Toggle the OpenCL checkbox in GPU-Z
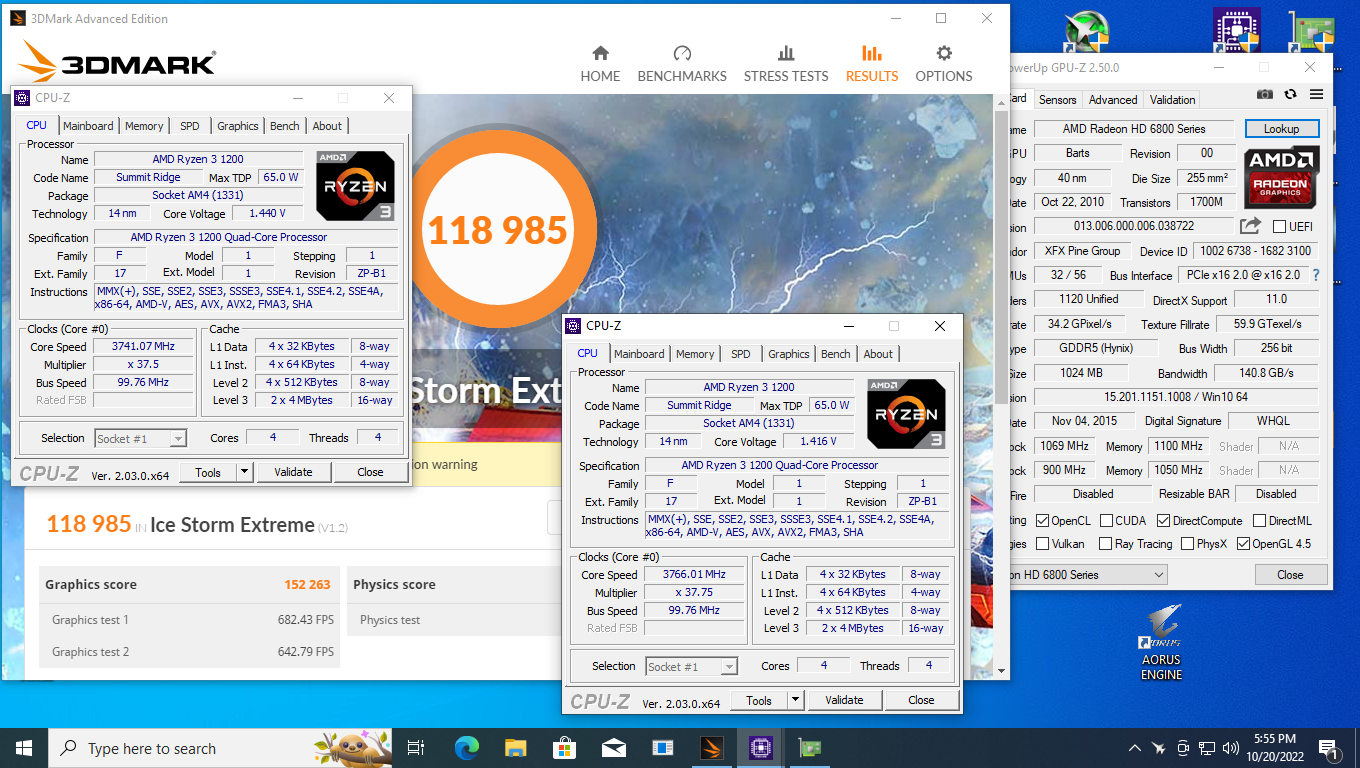Screen dimensions: 1360x768 (x=1043, y=521)
